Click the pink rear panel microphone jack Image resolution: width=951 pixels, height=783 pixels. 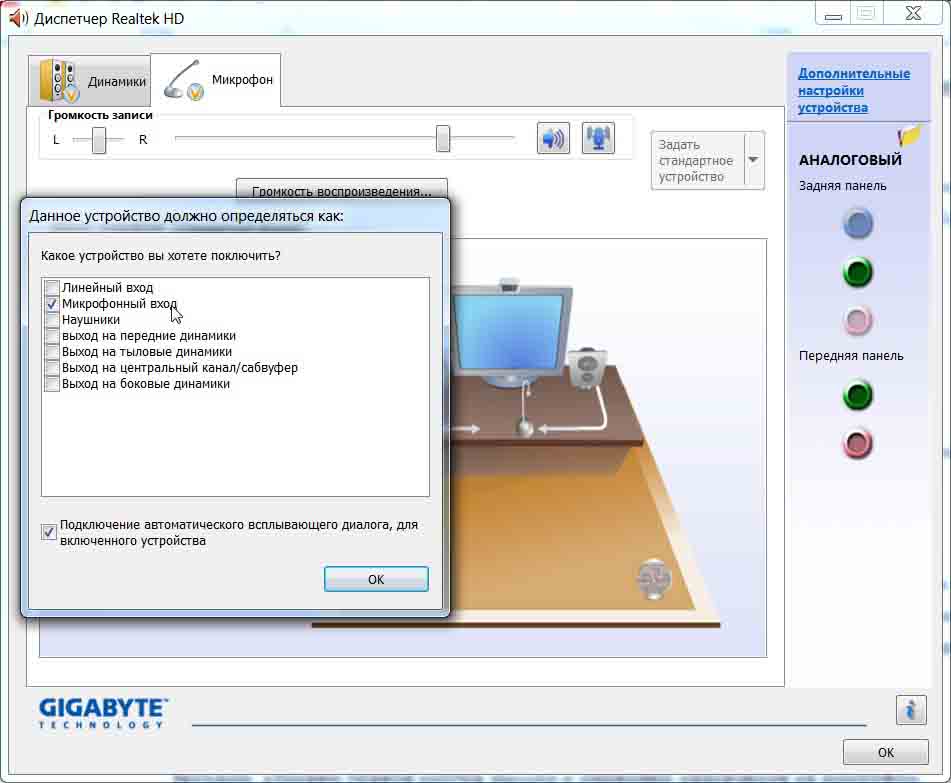[857, 321]
